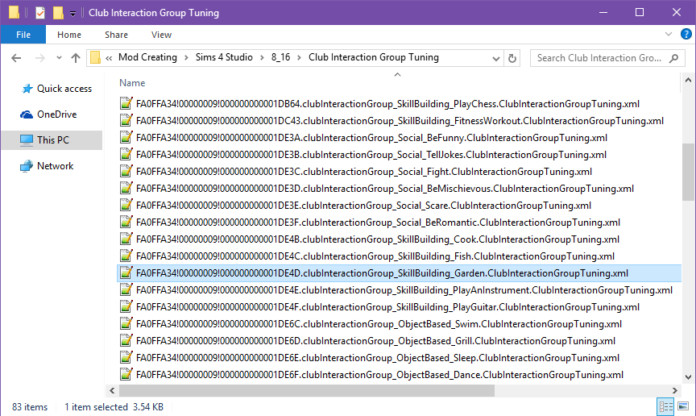This screenshot has width=696, height=416.
Task: Switch to large icons view in status bar
Action: point(683,406)
